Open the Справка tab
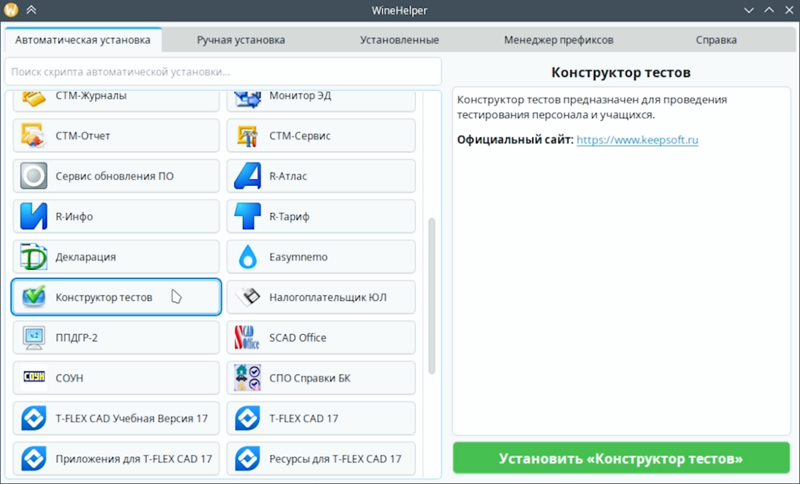This screenshot has height=484, width=800. (x=716, y=40)
